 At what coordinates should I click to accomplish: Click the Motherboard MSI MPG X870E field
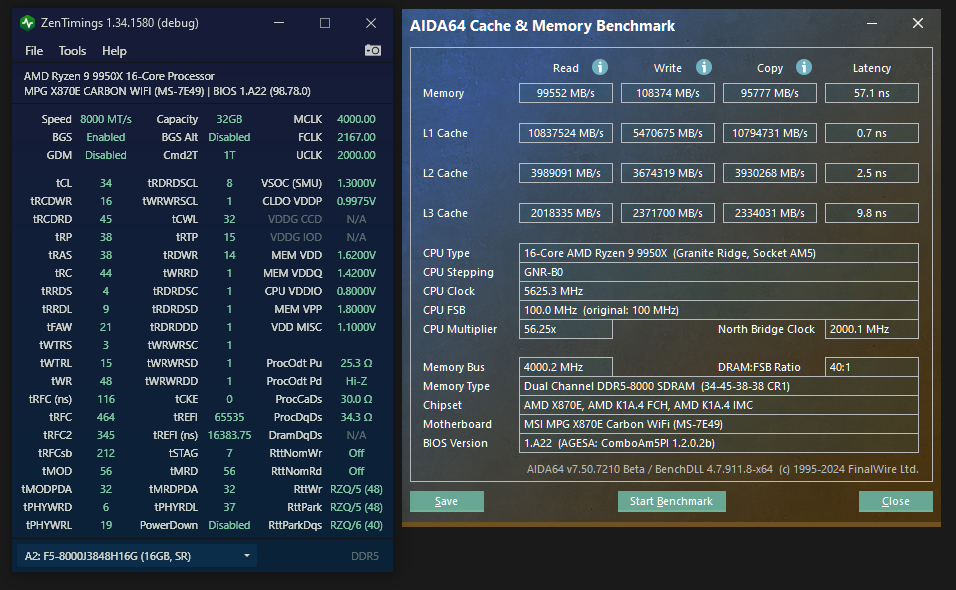pos(720,423)
